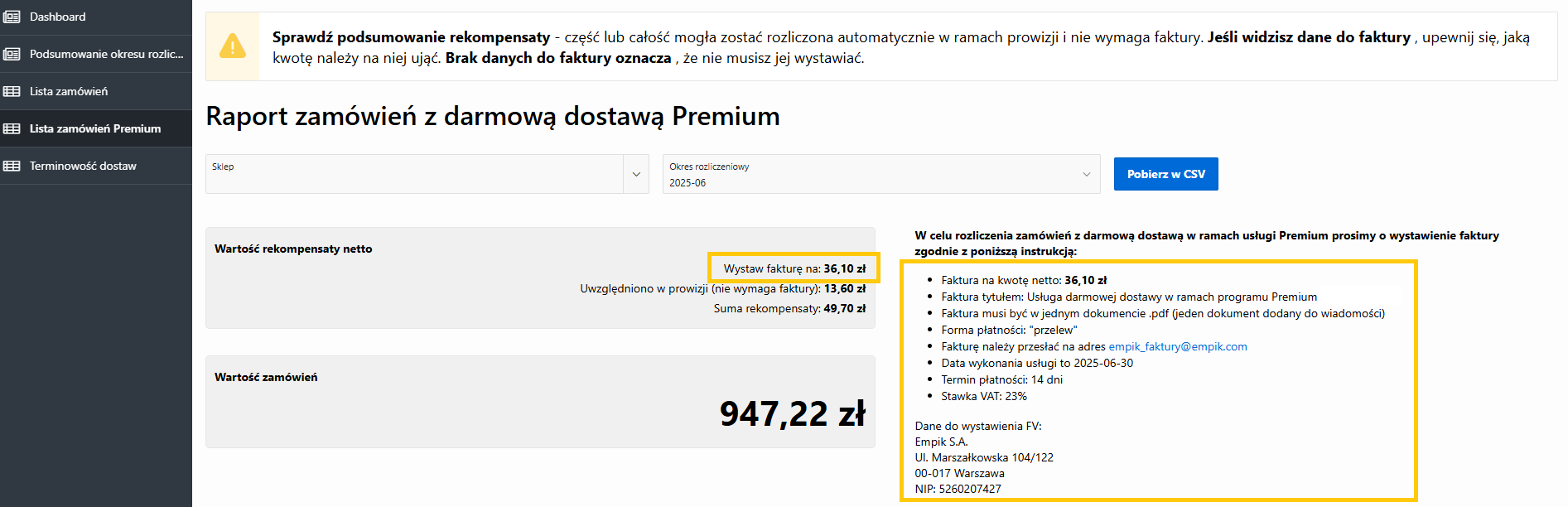The width and height of the screenshot is (1568, 507).
Task: Download the report with Pobierz w CSV
Action: 1165,174
